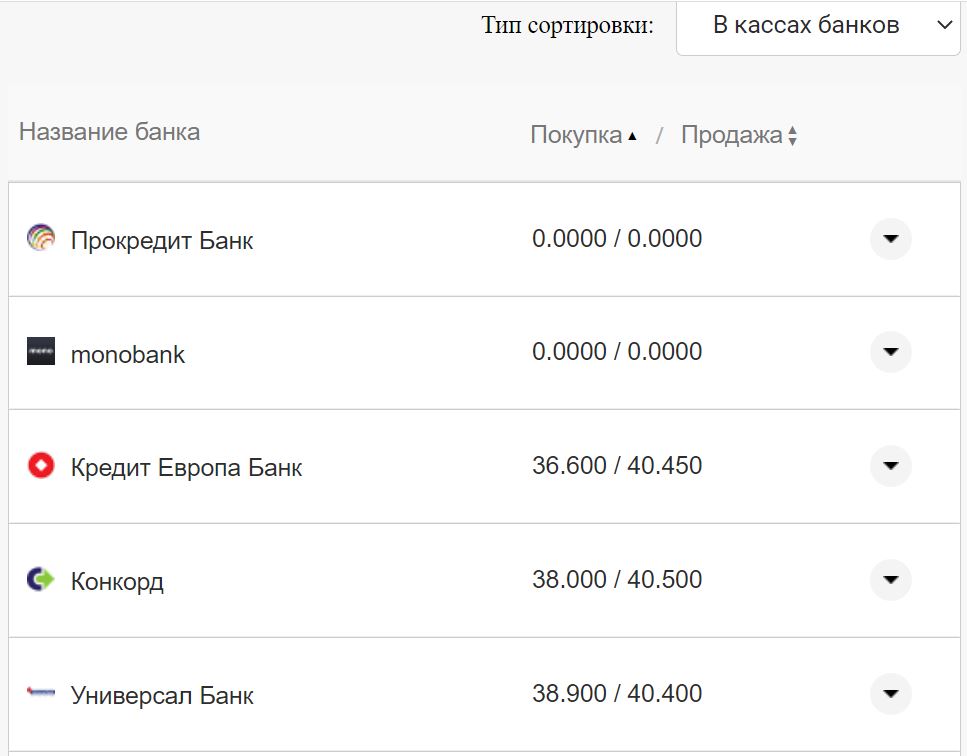The width and height of the screenshot is (967, 756).
Task: Expand details for Кредит Европа Банк row
Action: 889,466
